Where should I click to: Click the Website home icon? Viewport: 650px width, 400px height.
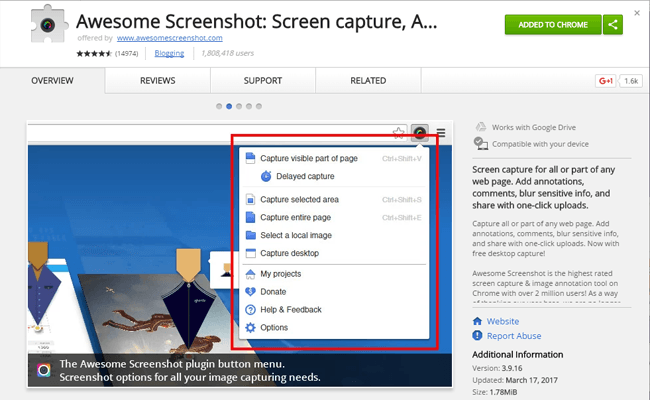coord(478,321)
